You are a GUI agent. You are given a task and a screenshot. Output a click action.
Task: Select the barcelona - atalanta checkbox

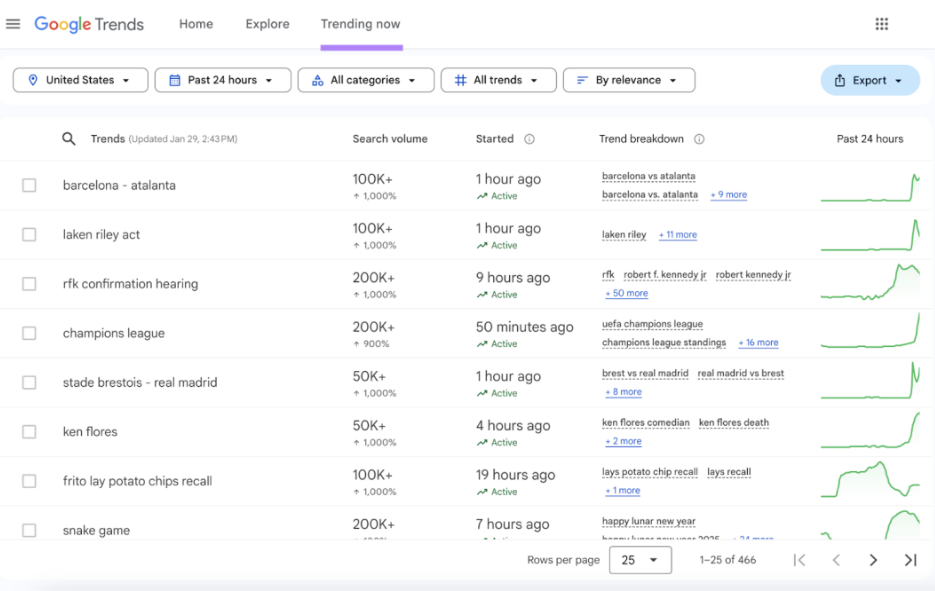29,185
